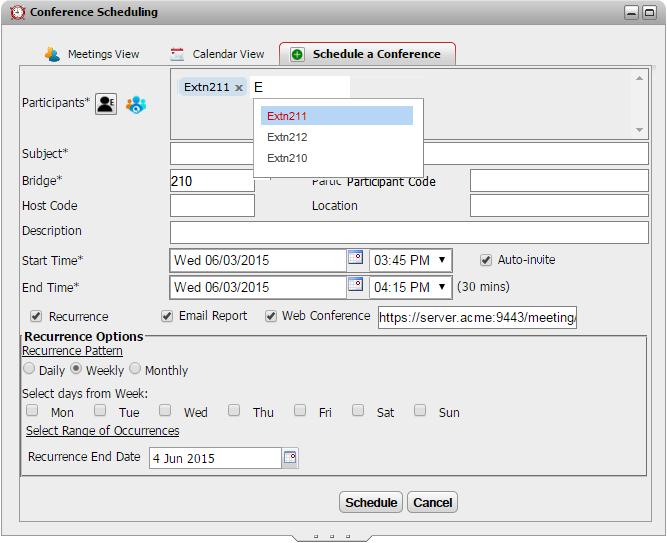This screenshot has width=667, height=543.
Task: Maximize the Conference Scheduling window
Action: (649, 12)
